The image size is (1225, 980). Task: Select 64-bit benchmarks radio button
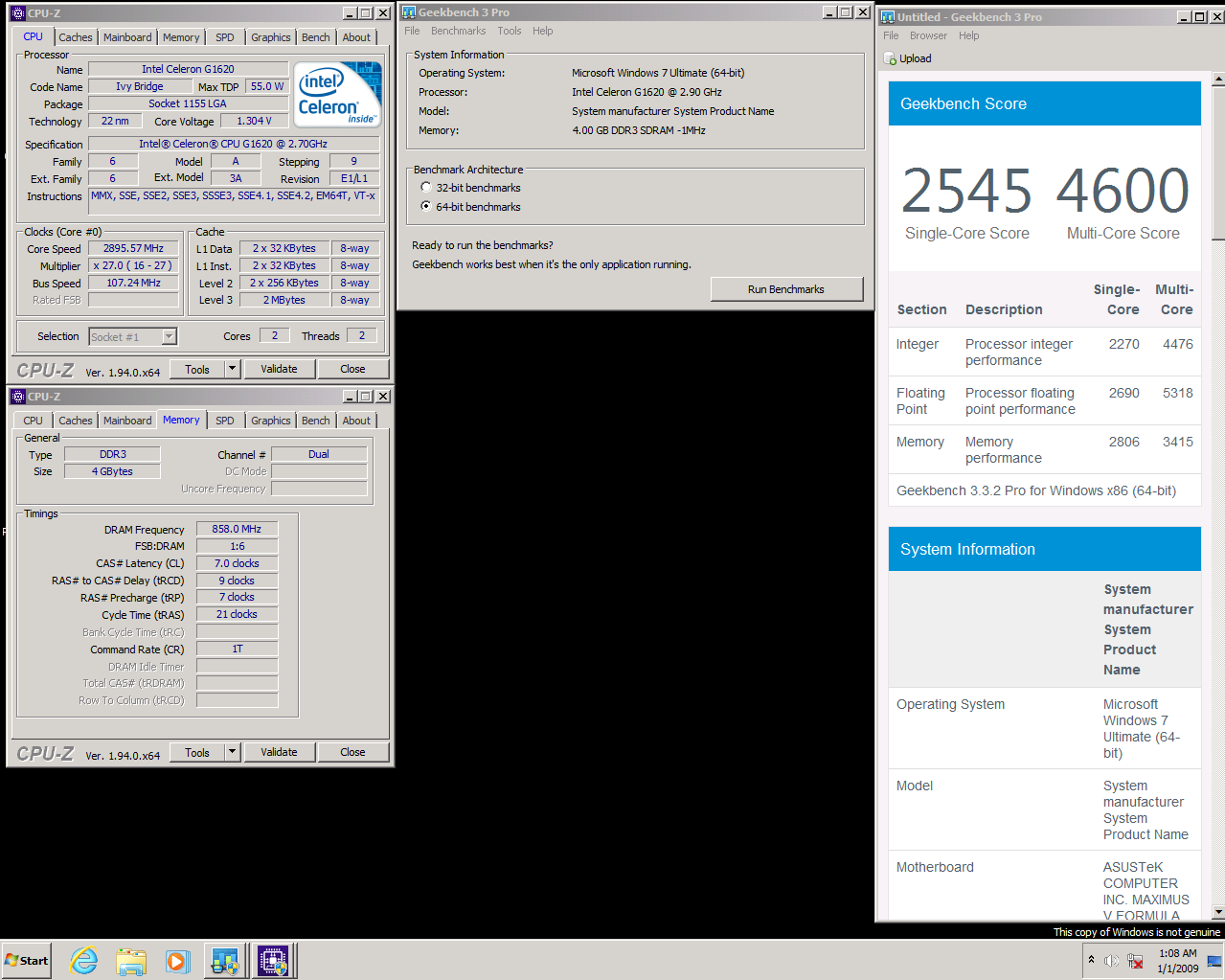[x=427, y=207]
